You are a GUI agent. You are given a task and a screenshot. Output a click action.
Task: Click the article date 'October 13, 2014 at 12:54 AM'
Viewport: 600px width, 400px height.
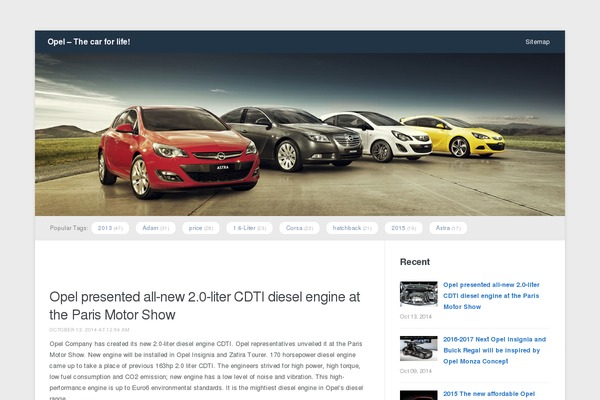89,330
